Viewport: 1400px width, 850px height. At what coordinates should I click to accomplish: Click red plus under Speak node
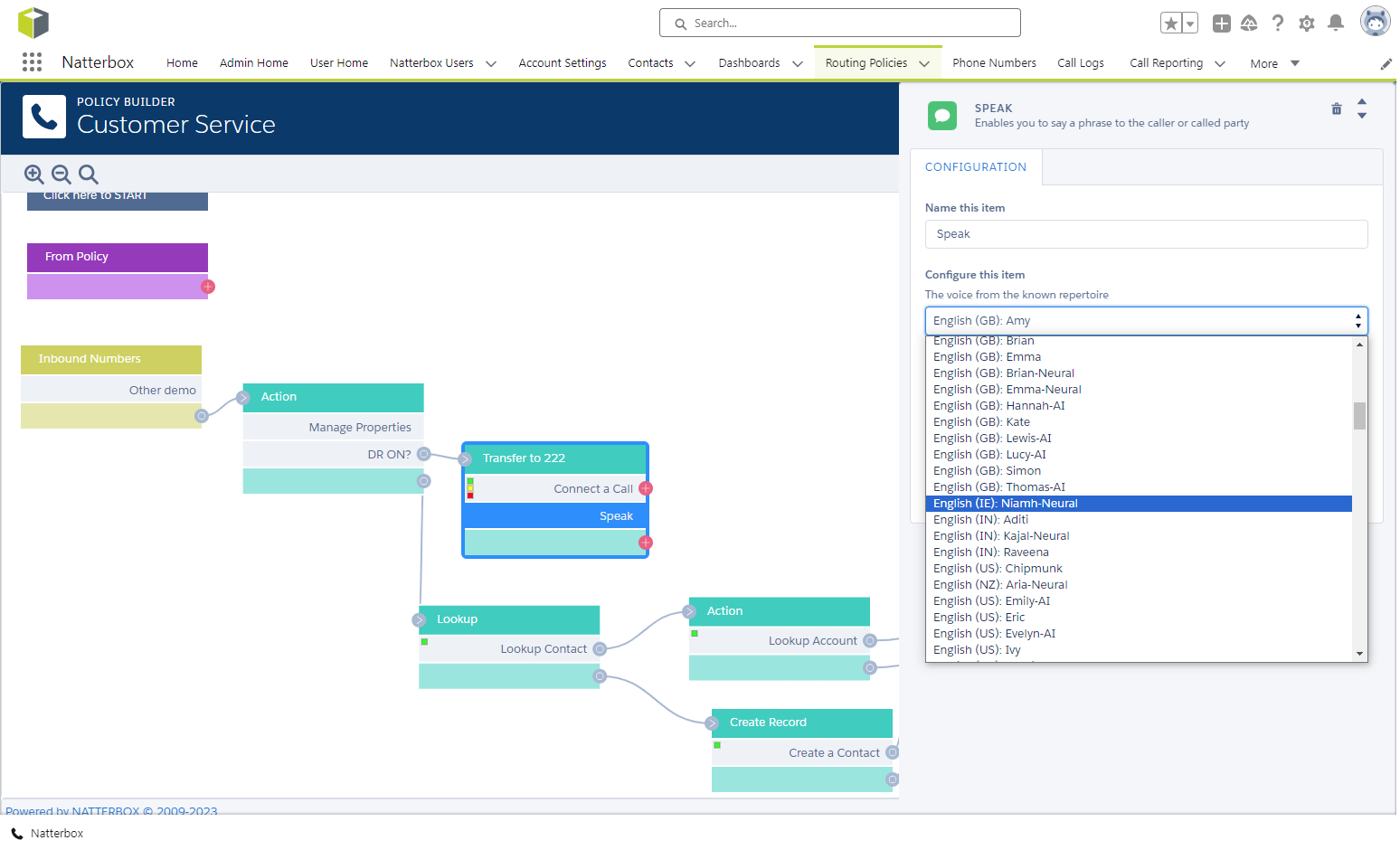pos(646,543)
